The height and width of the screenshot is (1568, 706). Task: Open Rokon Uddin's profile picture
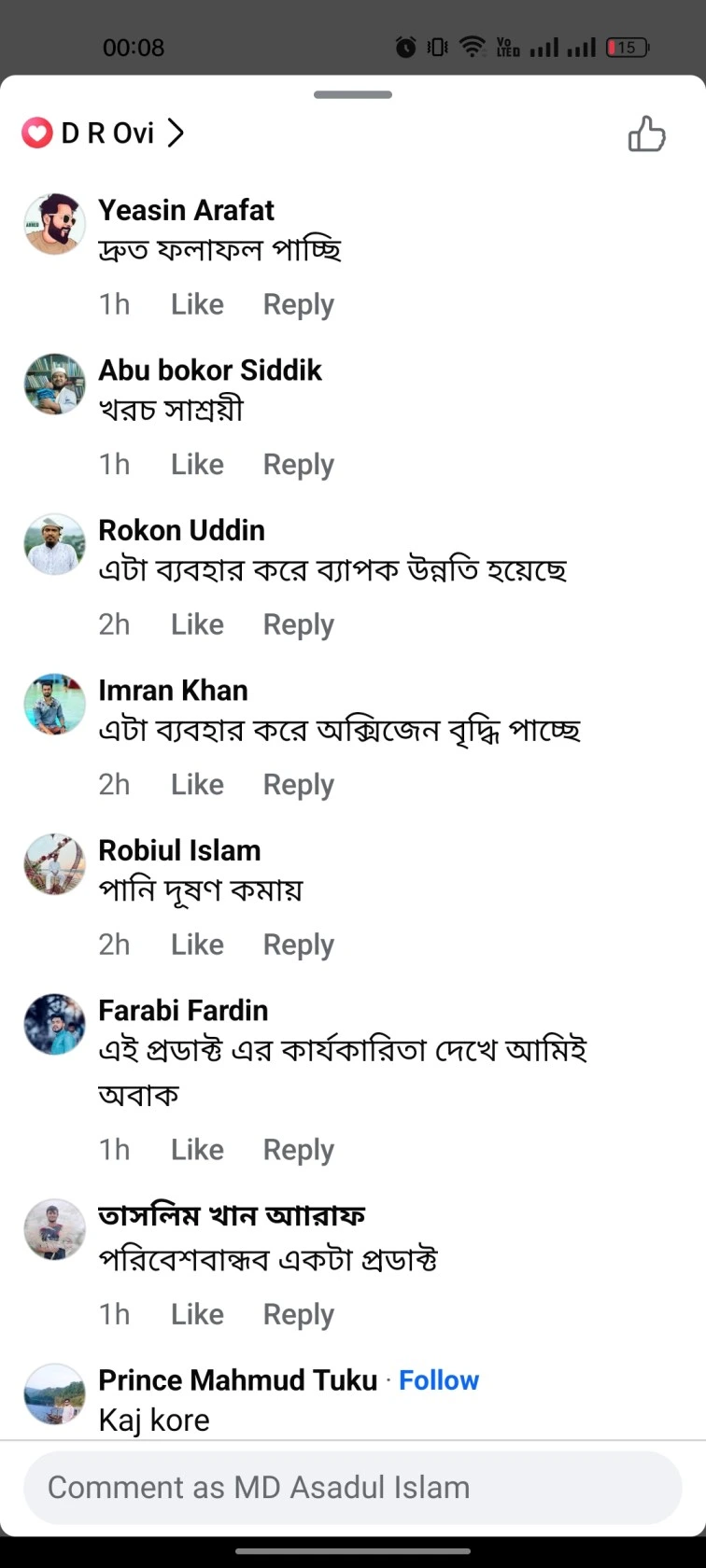tap(54, 544)
